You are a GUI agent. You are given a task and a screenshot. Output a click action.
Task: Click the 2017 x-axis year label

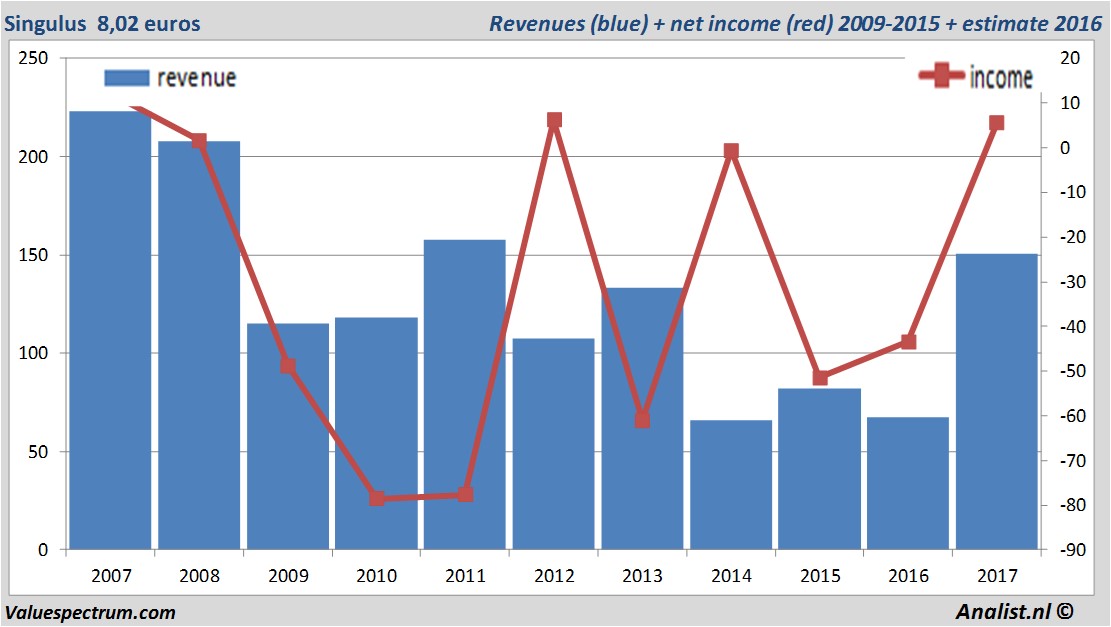[x=998, y=575]
